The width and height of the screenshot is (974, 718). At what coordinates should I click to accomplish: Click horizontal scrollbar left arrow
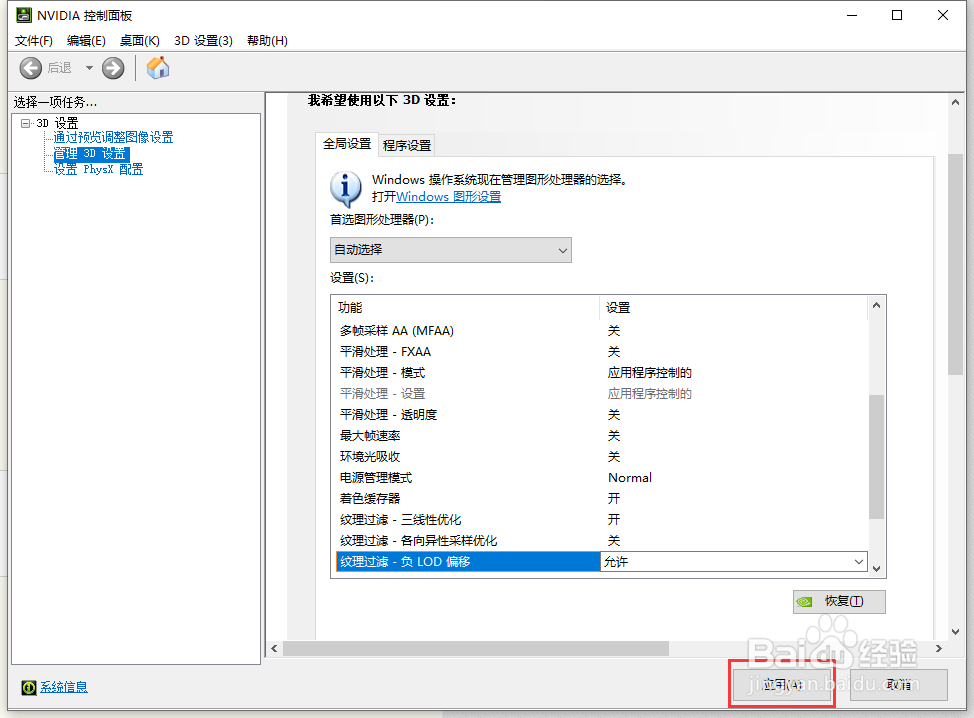(275, 648)
